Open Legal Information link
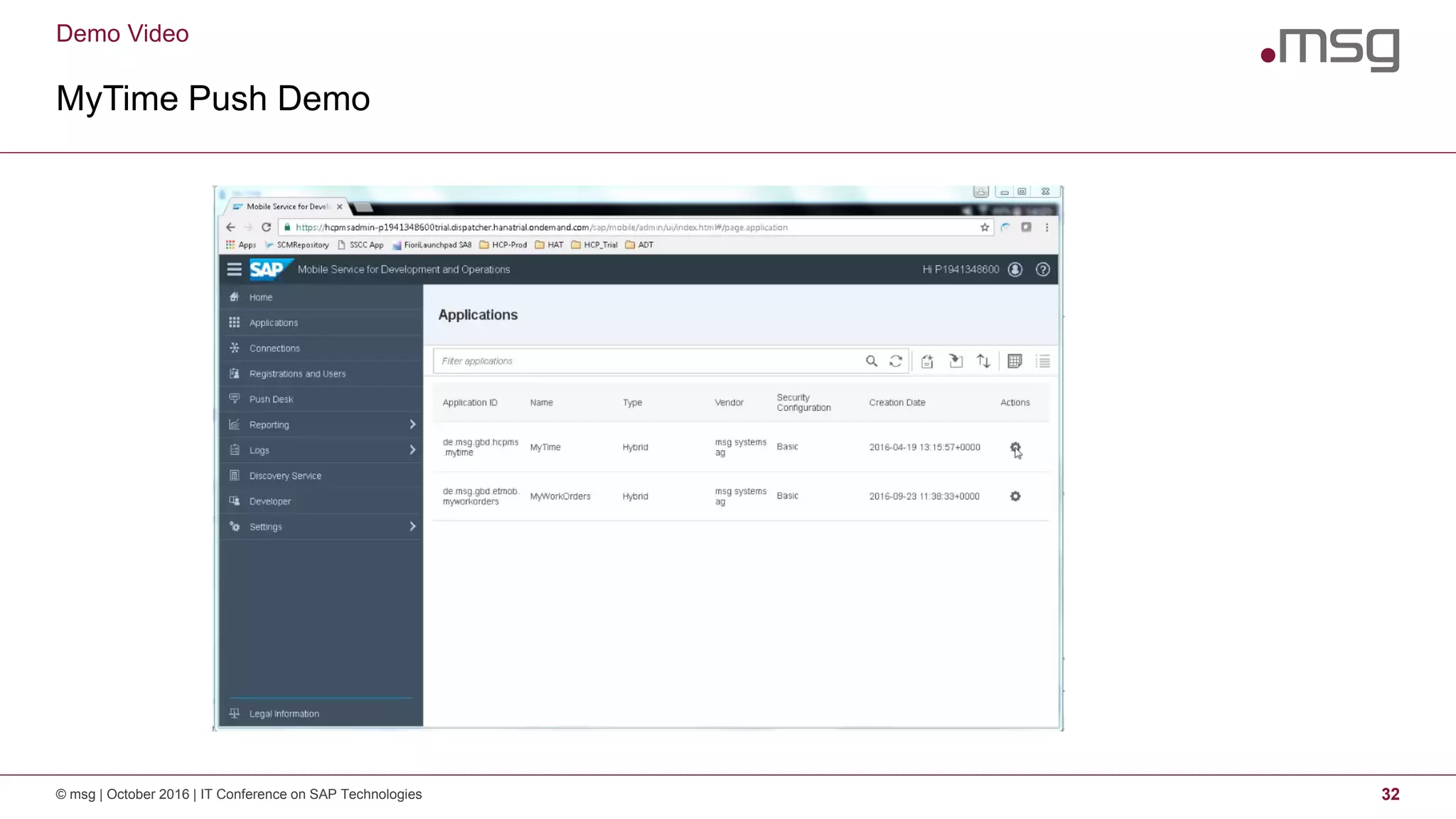The height and width of the screenshot is (819, 1456). point(284,714)
